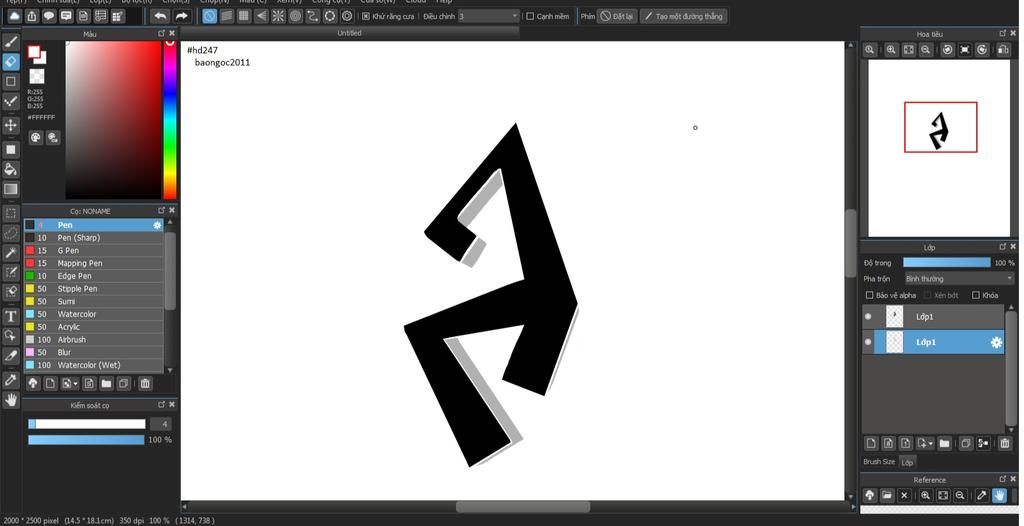The width and height of the screenshot is (1024, 526).
Task: Click zoom in icon in Navigator panel
Action: coord(891,50)
